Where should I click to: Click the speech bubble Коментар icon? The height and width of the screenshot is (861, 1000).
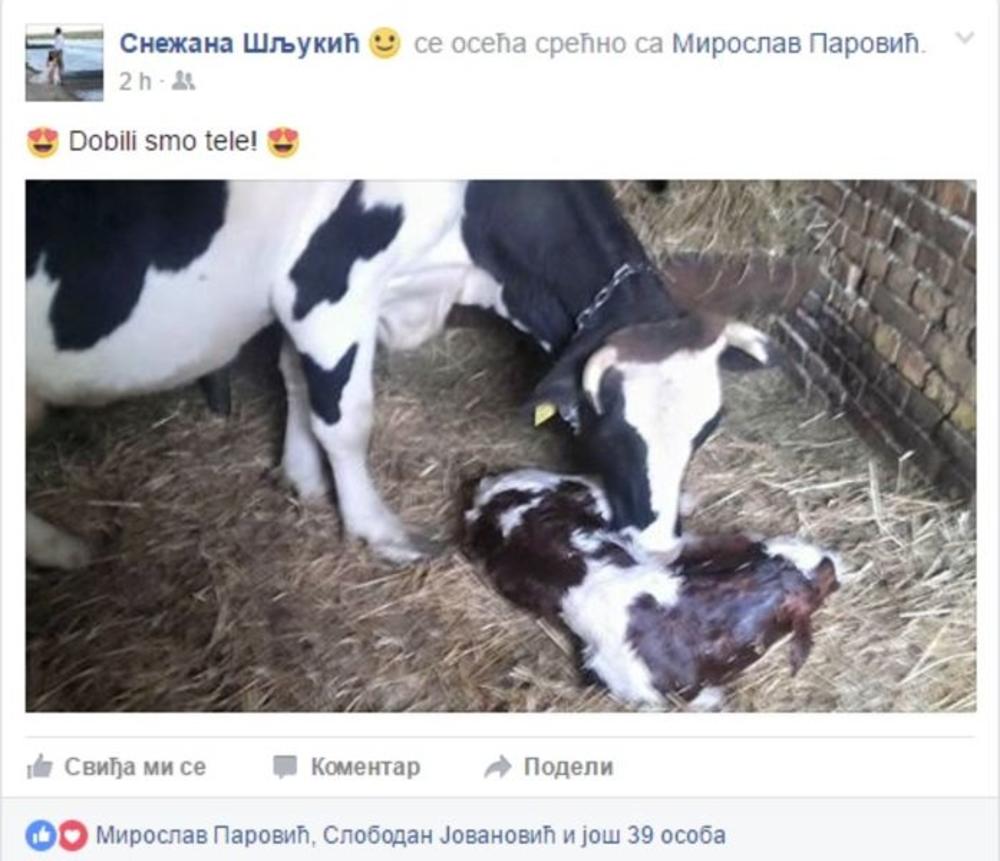tap(284, 767)
